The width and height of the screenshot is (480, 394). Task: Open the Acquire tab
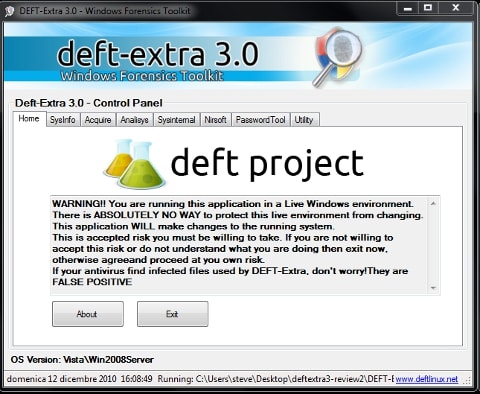coord(98,120)
